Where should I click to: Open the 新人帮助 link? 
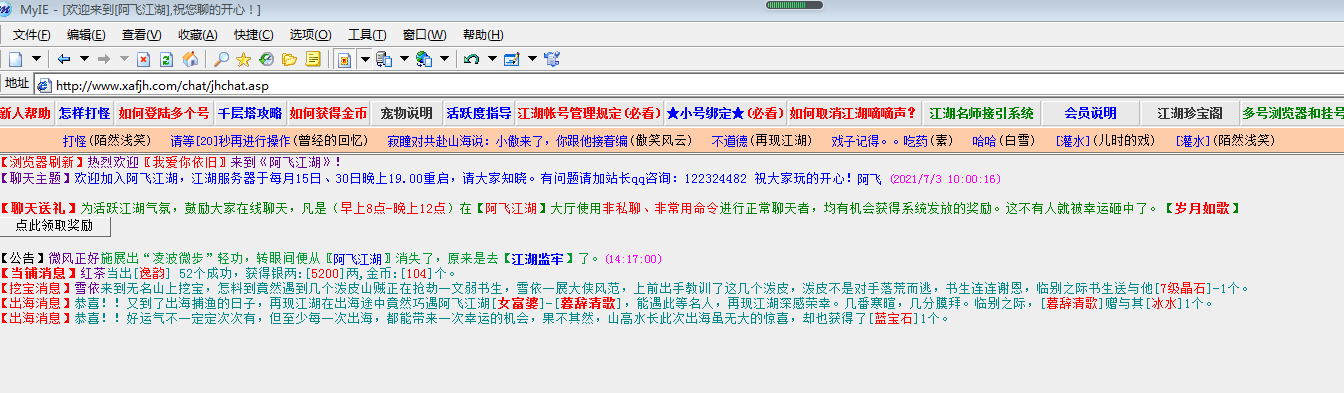(26, 113)
